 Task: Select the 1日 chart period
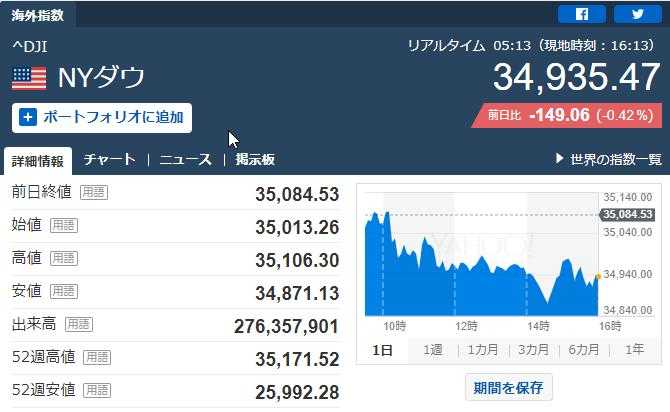click(382, 350)
